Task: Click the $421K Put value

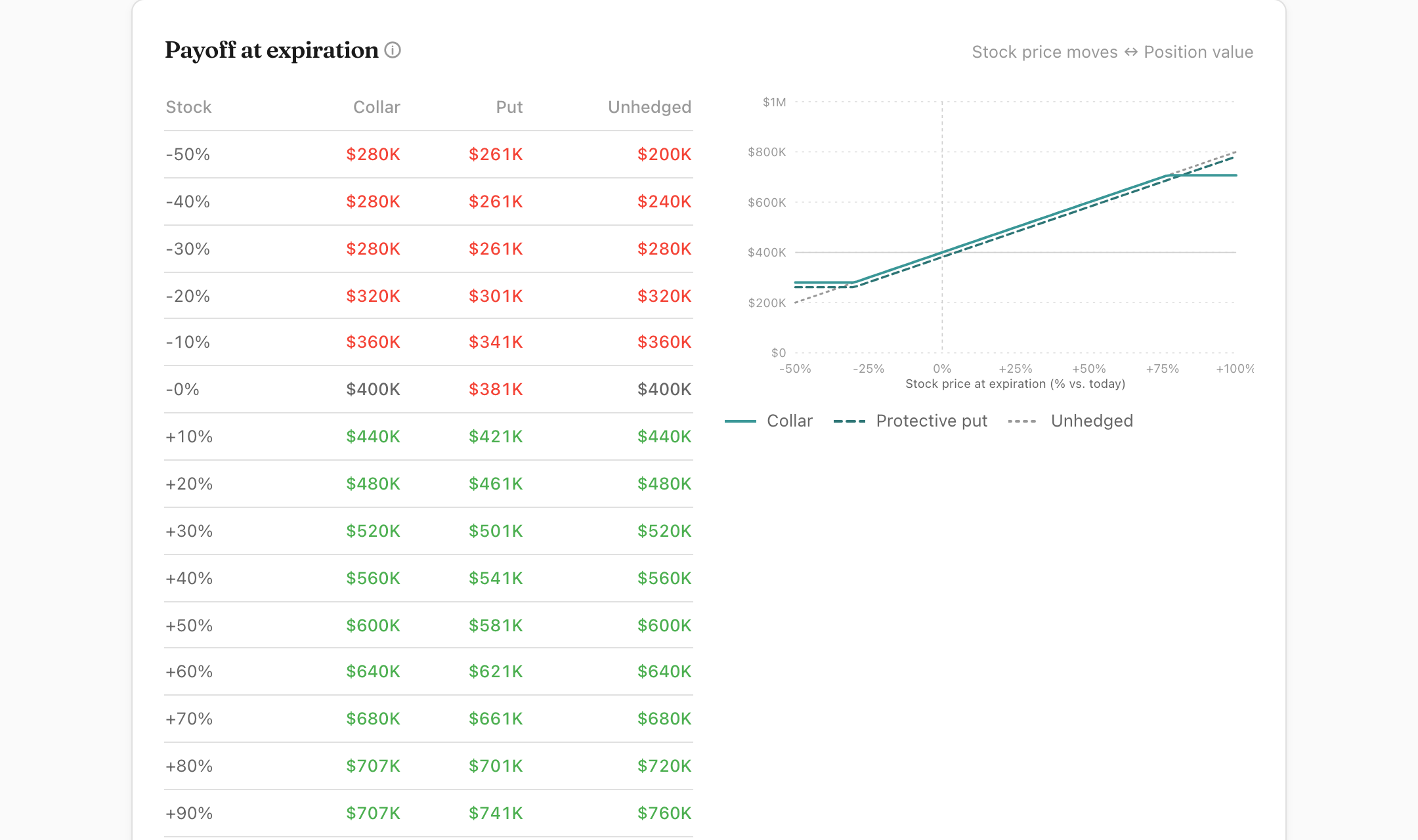Action: tap(496, 436)
